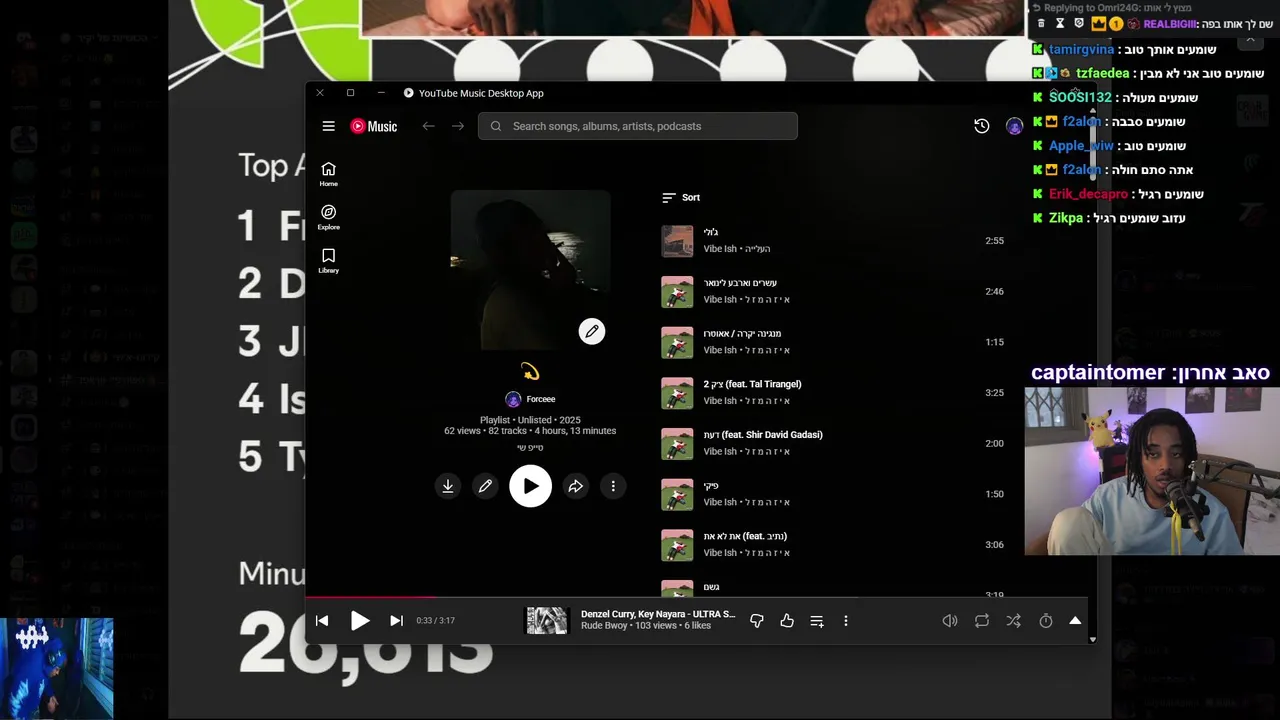Click username tamirgvina in chat overlay
The height and width of the screenshot is (720, 1280).
coord(1081,49)
